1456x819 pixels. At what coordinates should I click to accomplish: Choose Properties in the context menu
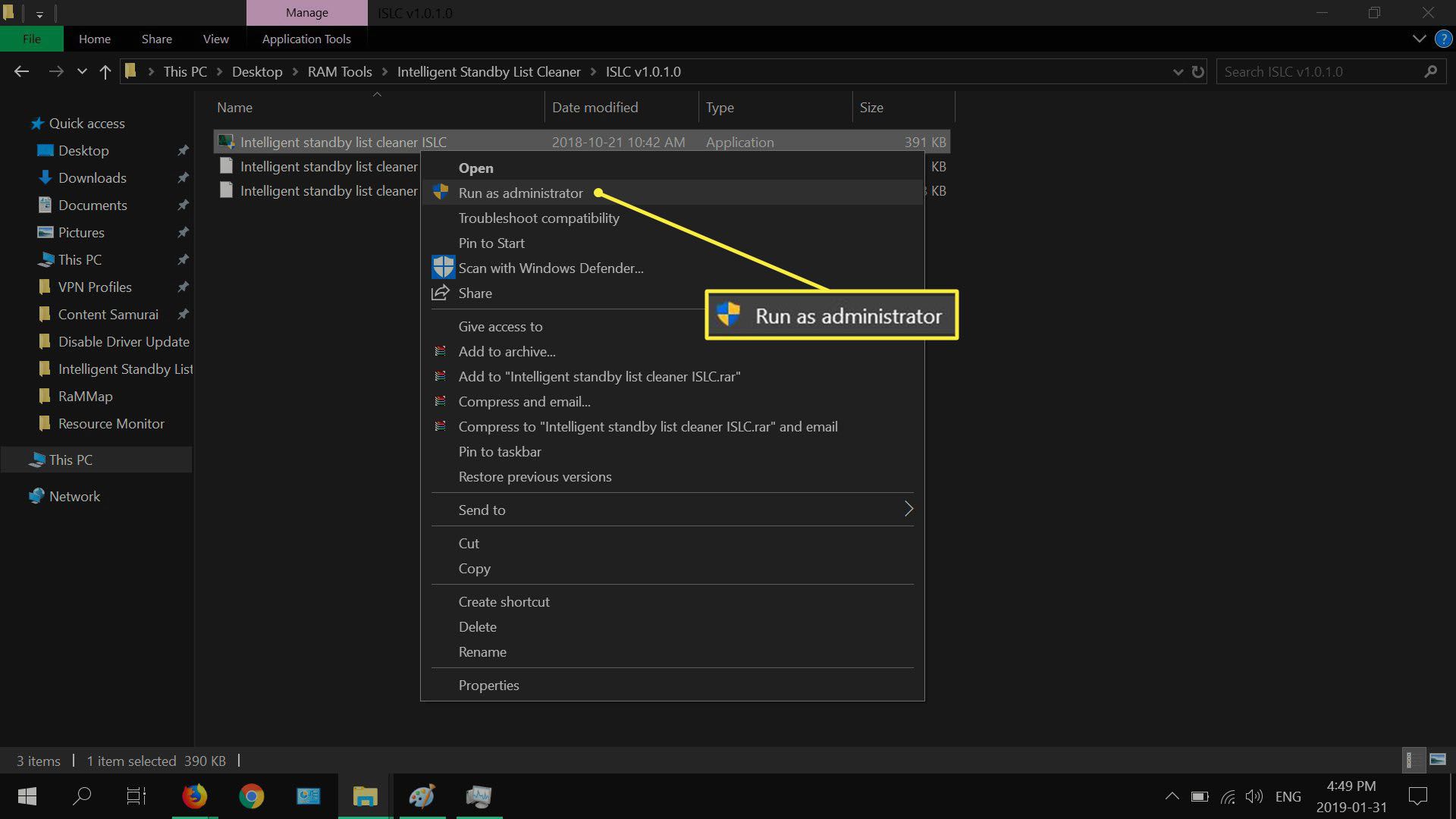(x=672, y=685)
